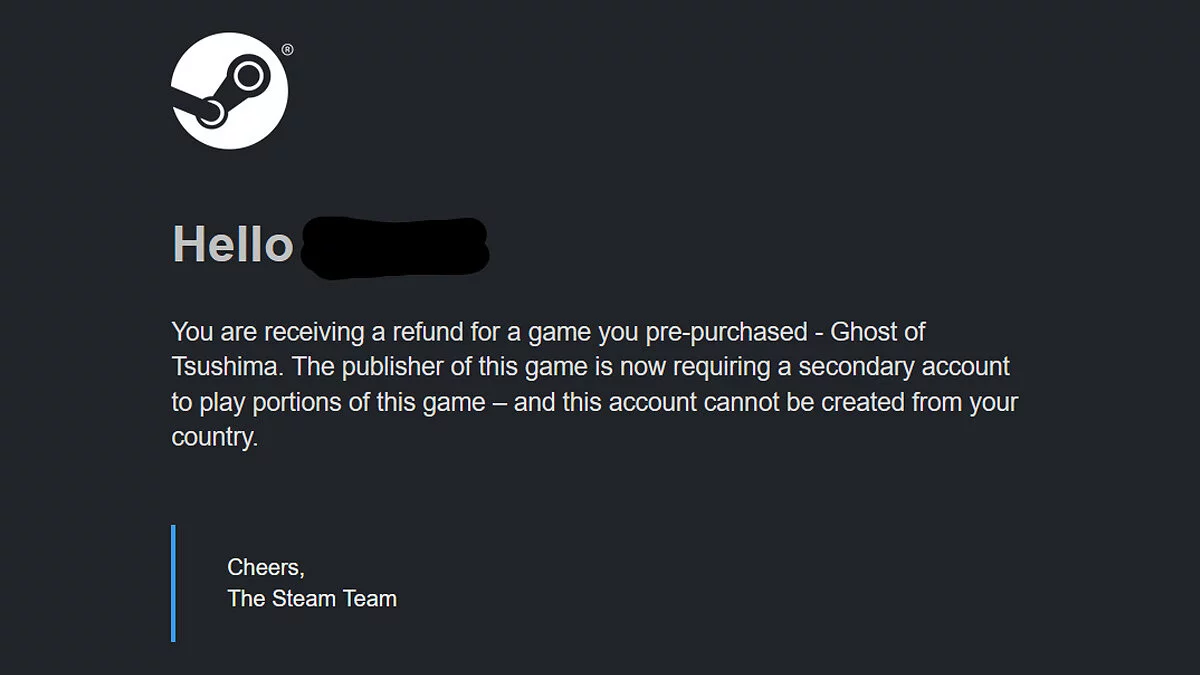Click the Steam logo icon
Viewport: 1200px width, 675px height.
click(x=229, y=91)
